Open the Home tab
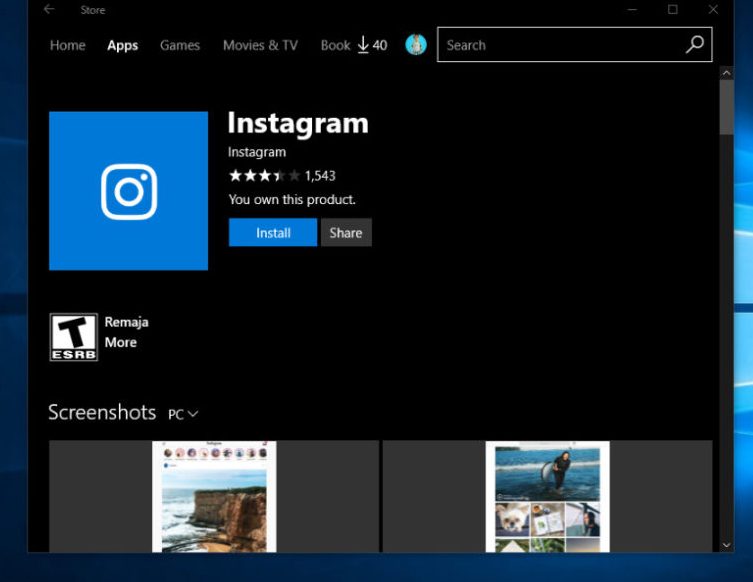 68,45
